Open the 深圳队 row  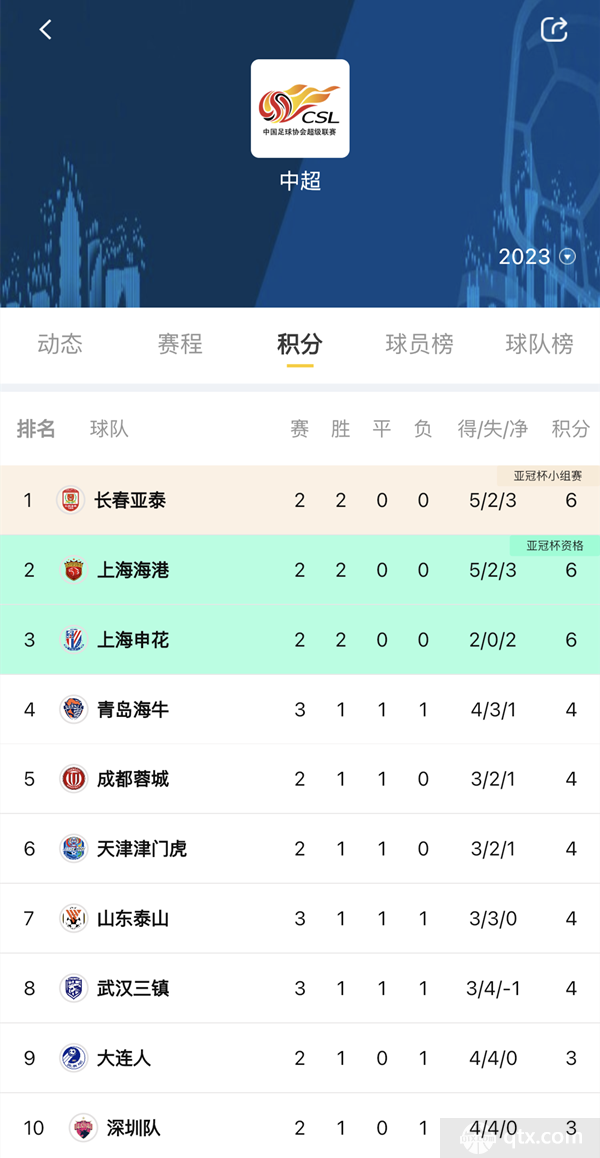point(300,1128)
